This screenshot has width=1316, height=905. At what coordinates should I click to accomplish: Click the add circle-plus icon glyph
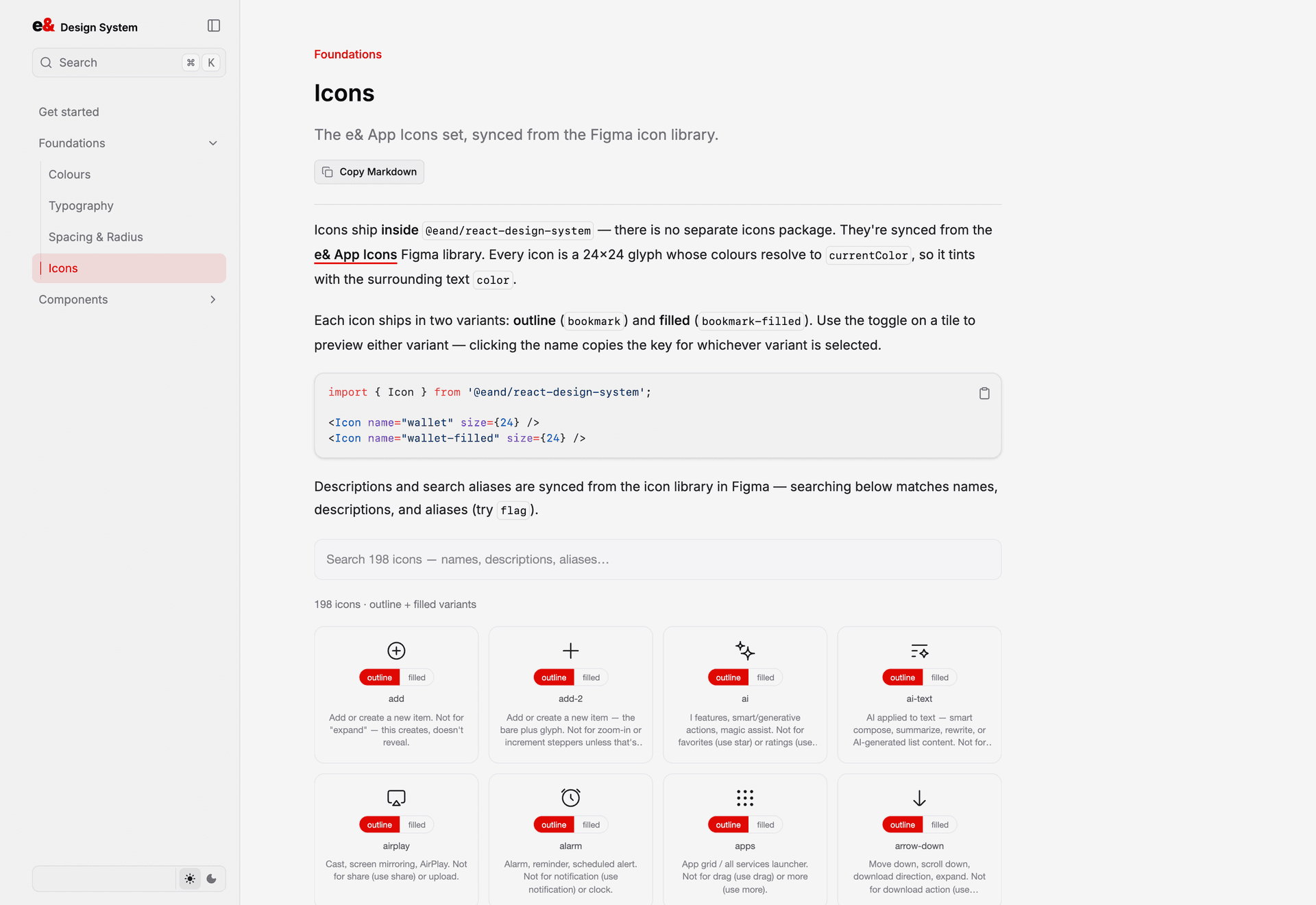coord(396,651)
